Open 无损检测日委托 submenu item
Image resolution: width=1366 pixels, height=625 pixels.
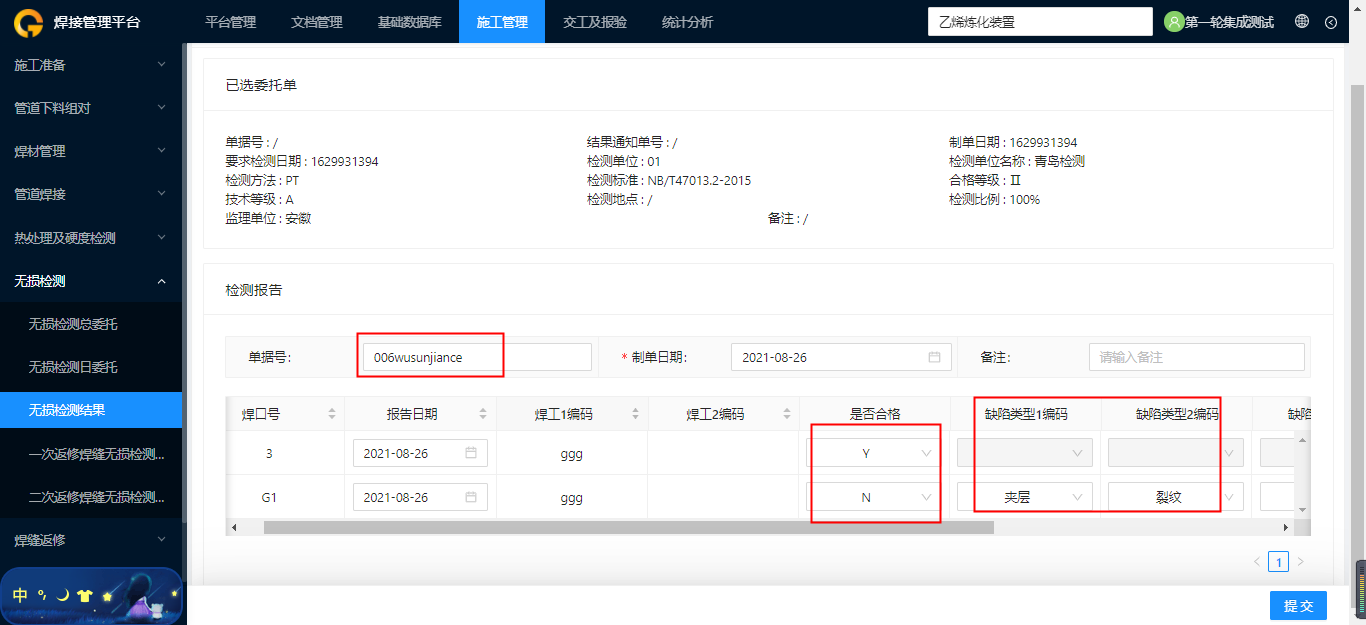pyautogui.click(x=91, y=367)
